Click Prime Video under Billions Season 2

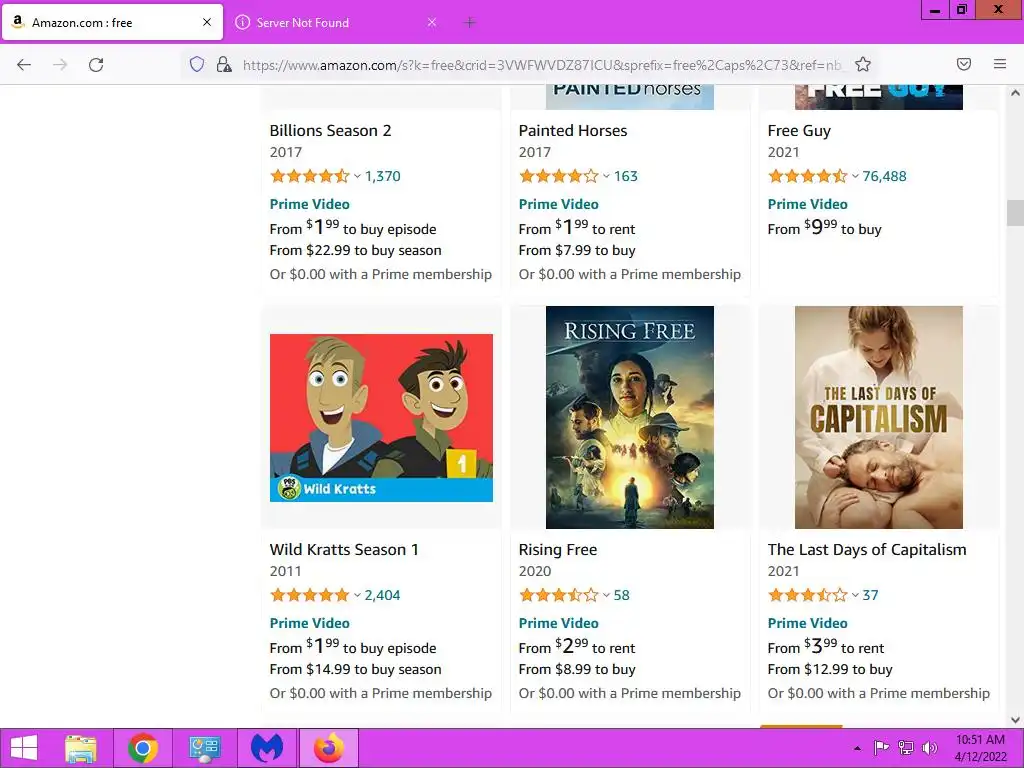point(310,204)
